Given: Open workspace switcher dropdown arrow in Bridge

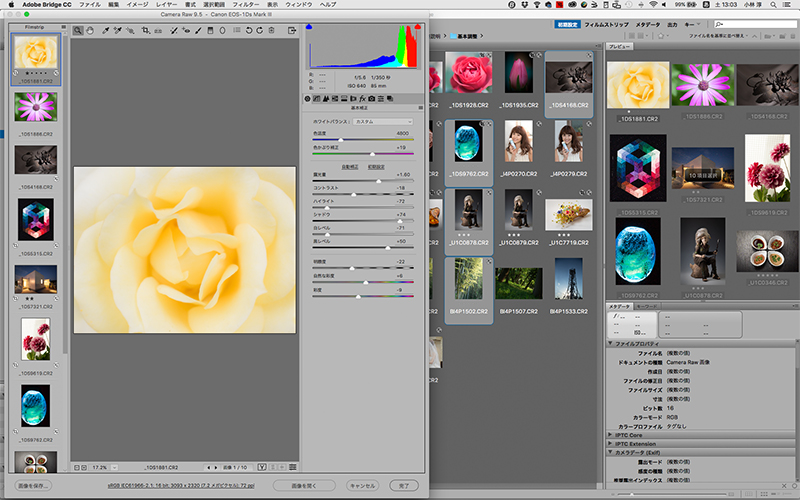Looking at the screenshot, I should pyautogui.click(x=698, y=24).
